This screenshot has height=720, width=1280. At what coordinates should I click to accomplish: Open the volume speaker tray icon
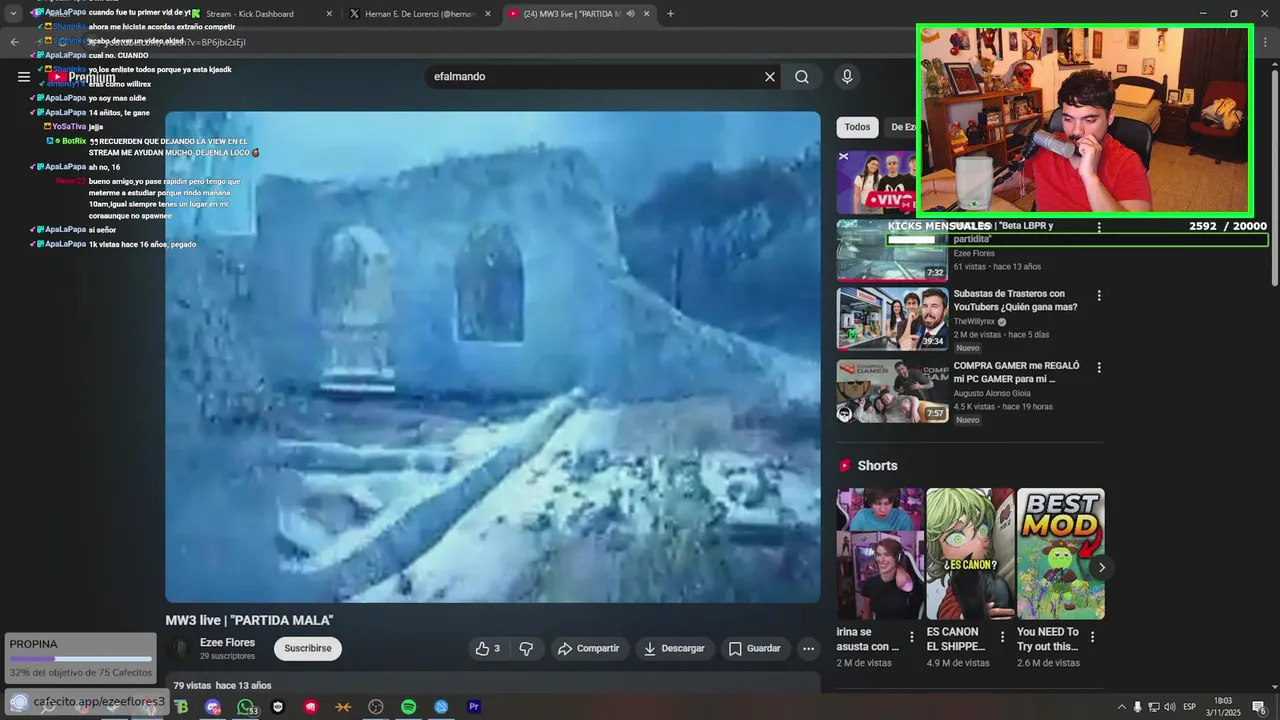(1169, 707)
